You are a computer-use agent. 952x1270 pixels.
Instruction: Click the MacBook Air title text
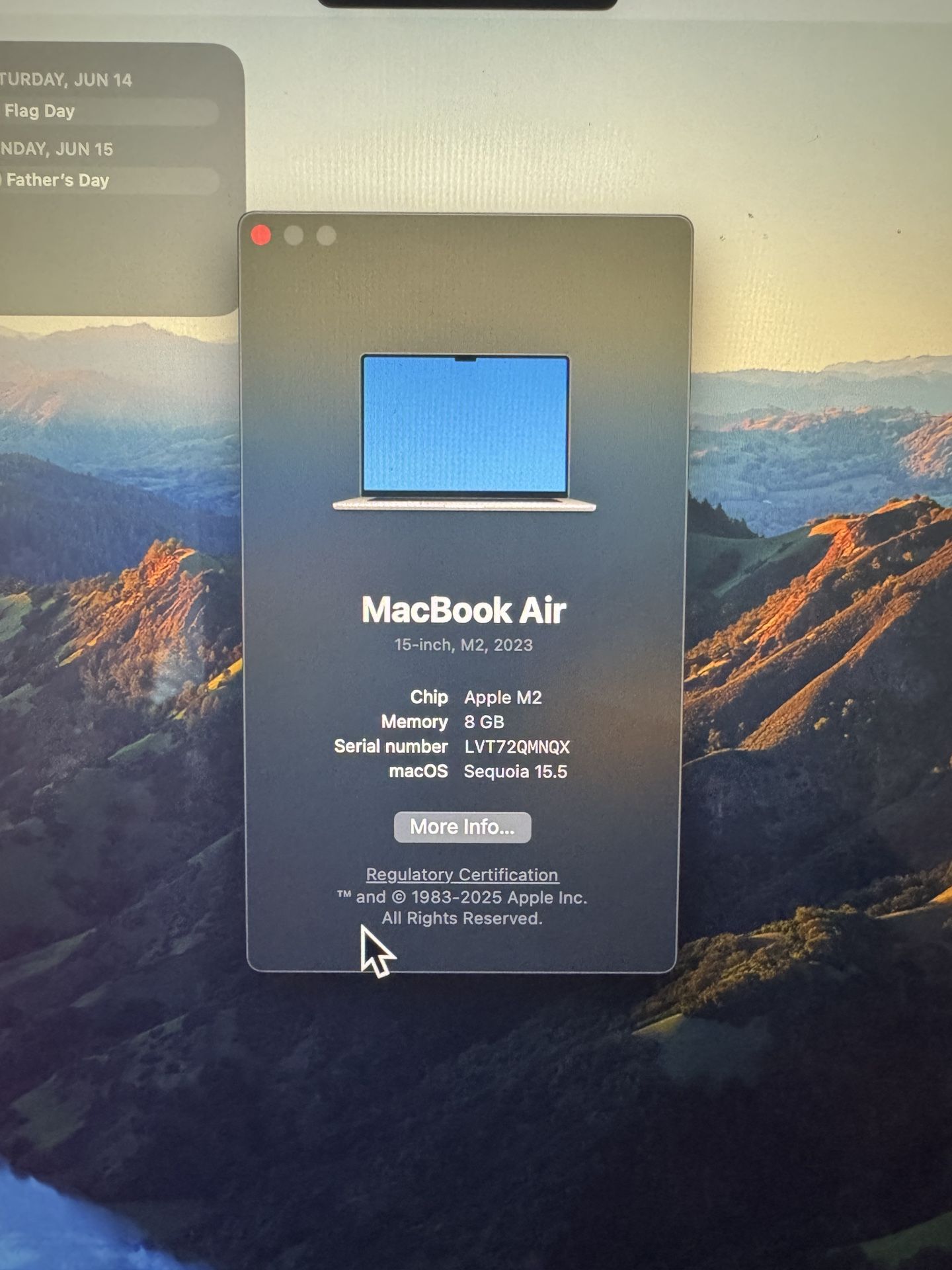click(463, 610)
